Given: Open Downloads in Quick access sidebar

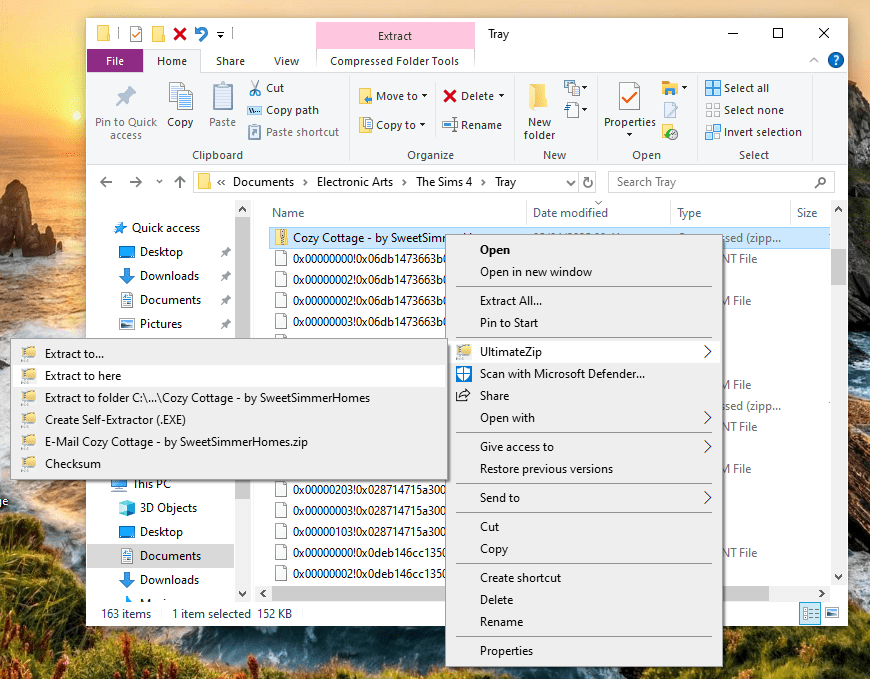Looking at the screenshot, I should point(169,276).
